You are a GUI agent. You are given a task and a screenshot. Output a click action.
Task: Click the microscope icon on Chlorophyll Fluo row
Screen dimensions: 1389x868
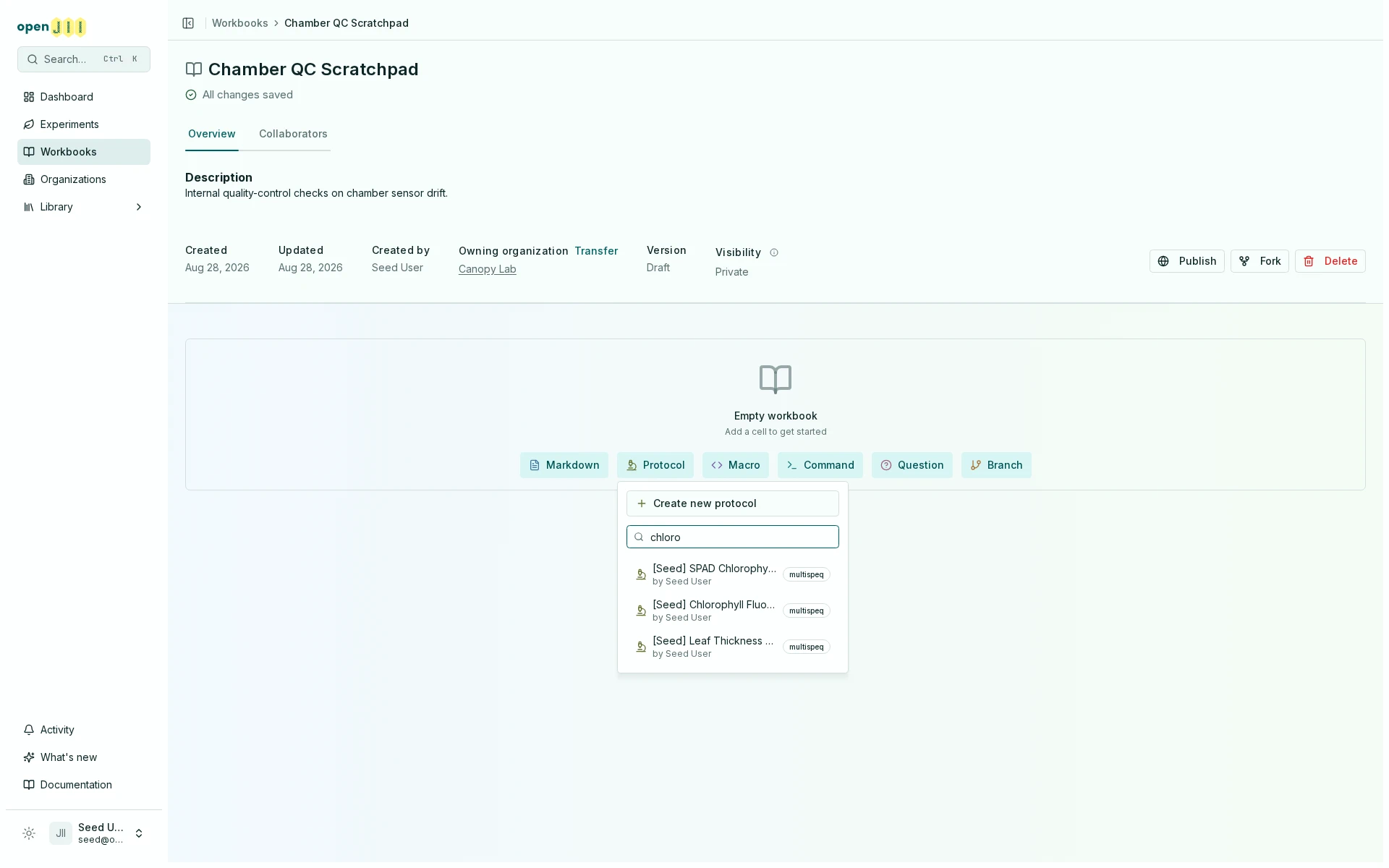[641, 610]
